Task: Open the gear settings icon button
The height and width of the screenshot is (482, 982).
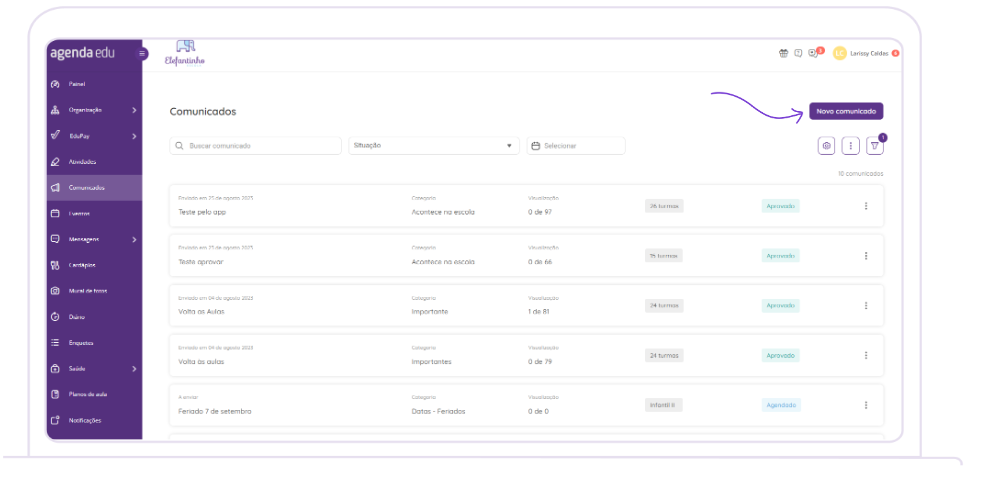Action: click(x=827, y=146)
